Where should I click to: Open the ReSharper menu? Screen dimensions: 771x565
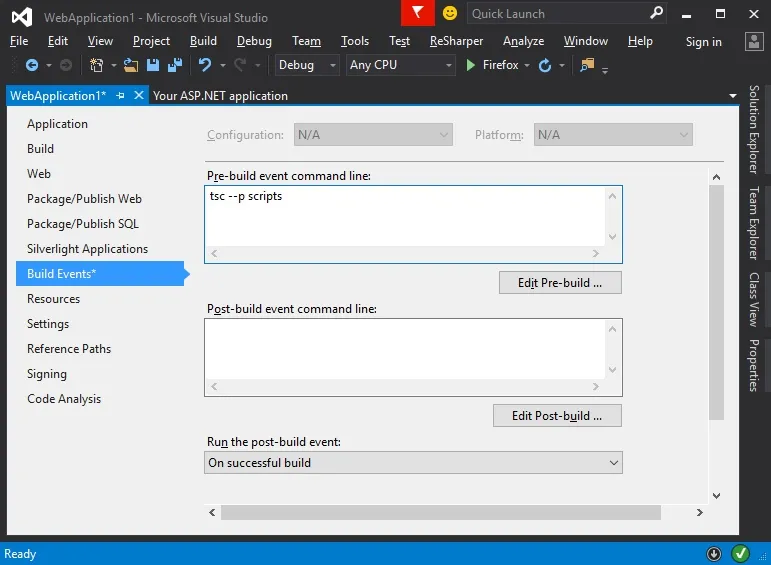[x=456, y=41]
